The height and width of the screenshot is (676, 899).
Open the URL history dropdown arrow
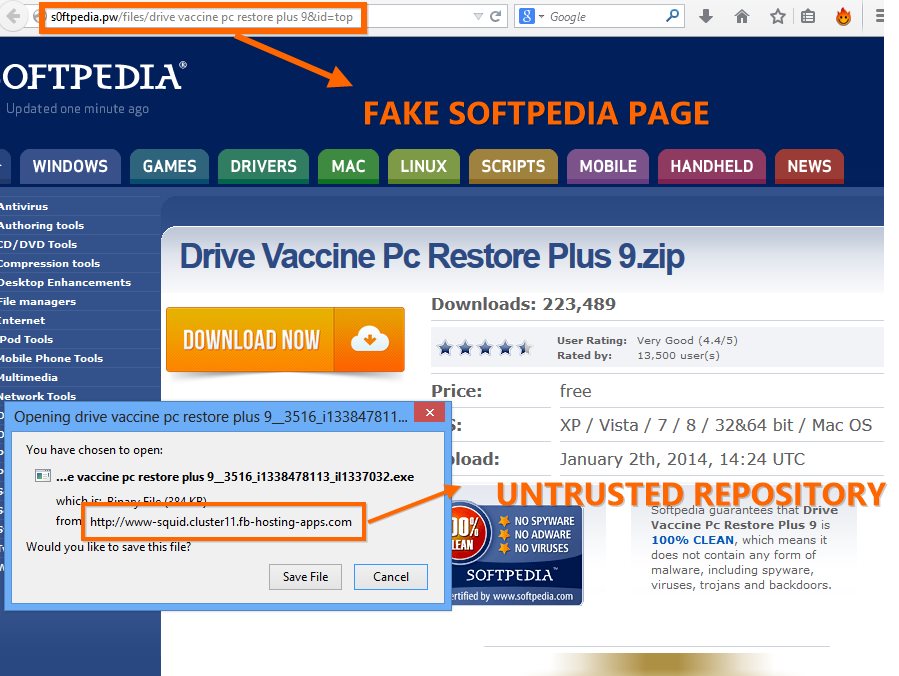(478, 17)
